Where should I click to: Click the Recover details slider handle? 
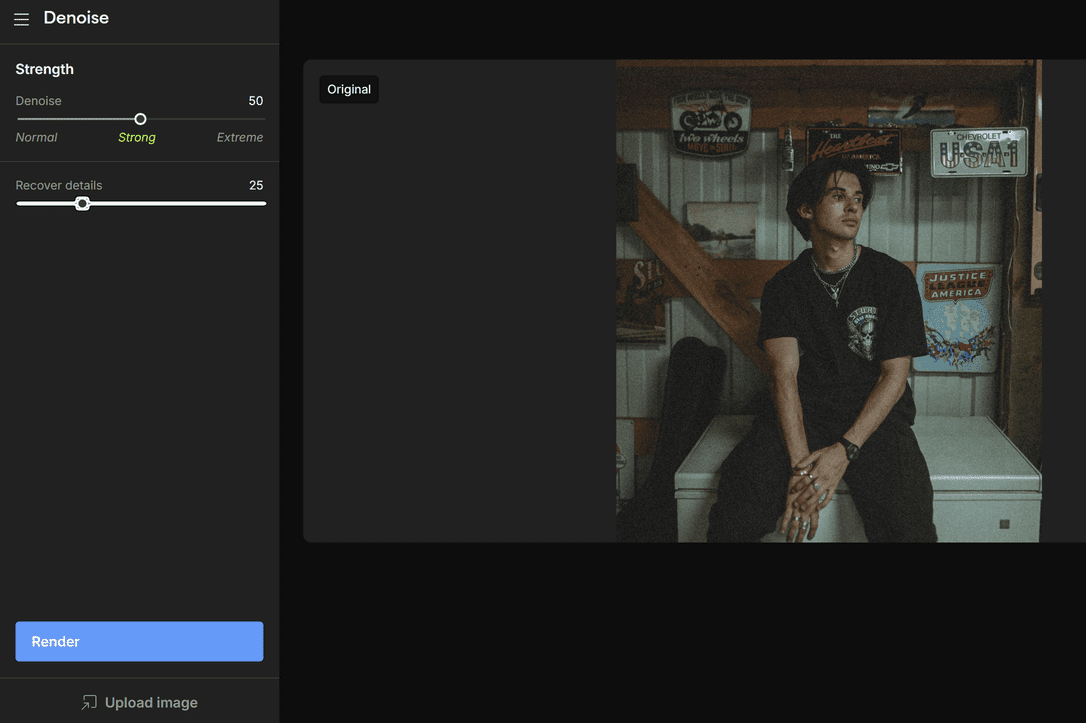(x=83, y=204)
